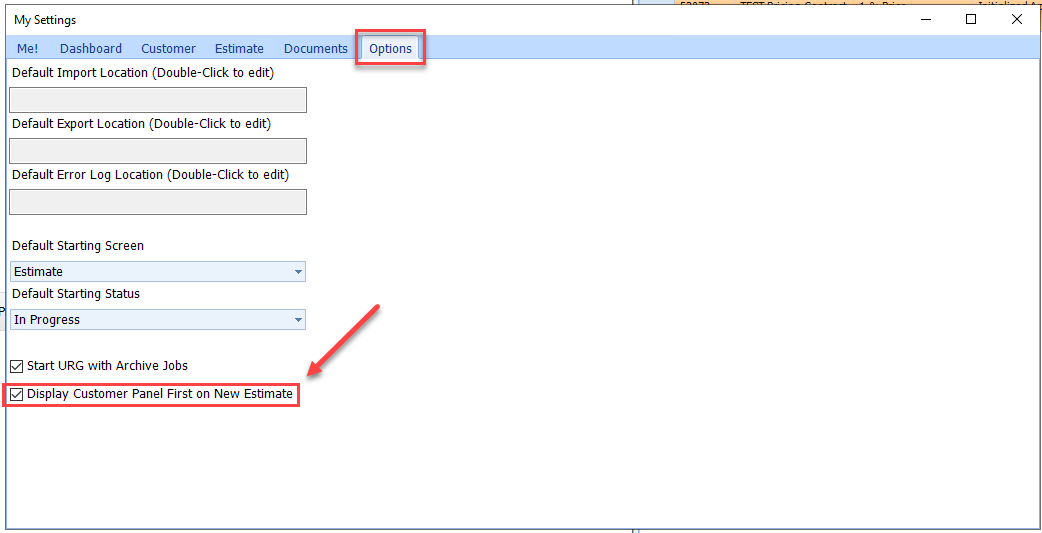Screen dimensions: 1042x533
Task: Uncheck Display Customer Panel First on New Estimate
Action: [x=17, y=394]
